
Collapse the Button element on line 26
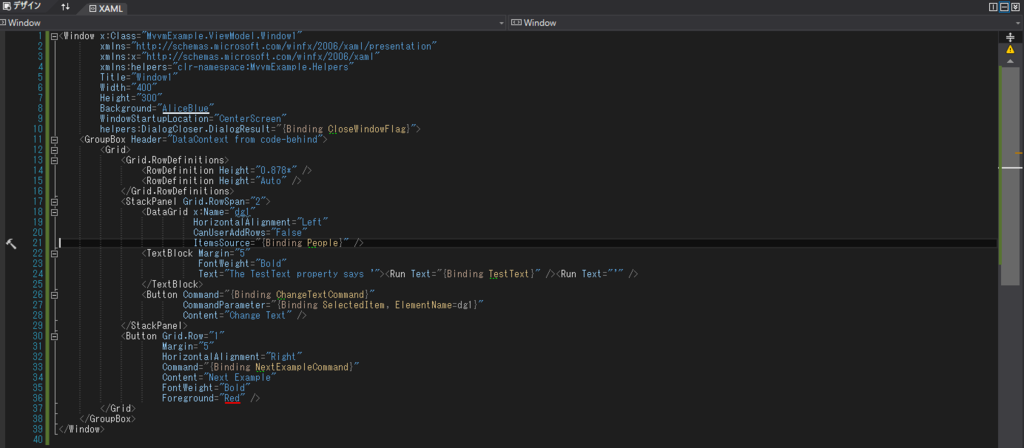[x=54, y=295]
